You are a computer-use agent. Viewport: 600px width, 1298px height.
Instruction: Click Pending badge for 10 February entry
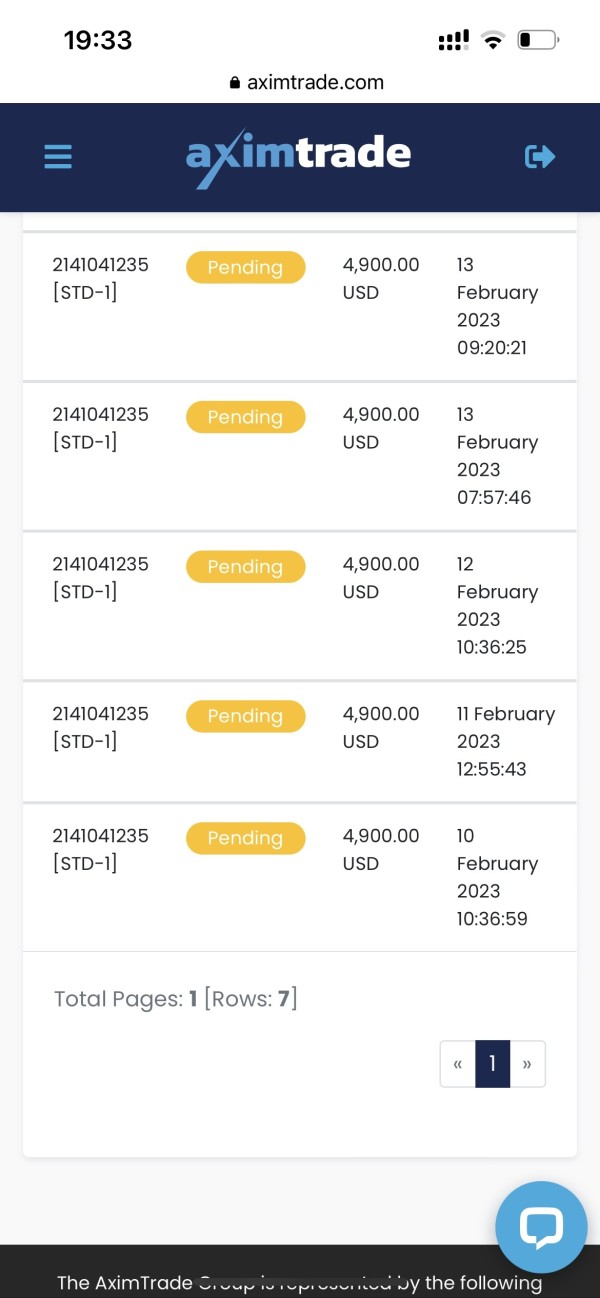[x=245, y=838]
